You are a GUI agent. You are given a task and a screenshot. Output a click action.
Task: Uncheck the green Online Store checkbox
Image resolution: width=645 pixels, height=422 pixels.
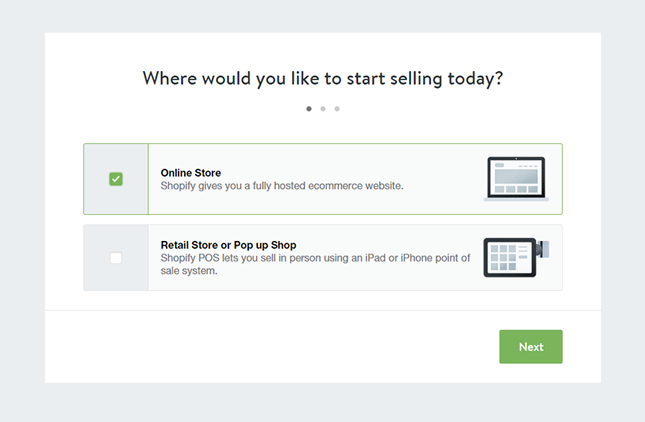point(116,179)
